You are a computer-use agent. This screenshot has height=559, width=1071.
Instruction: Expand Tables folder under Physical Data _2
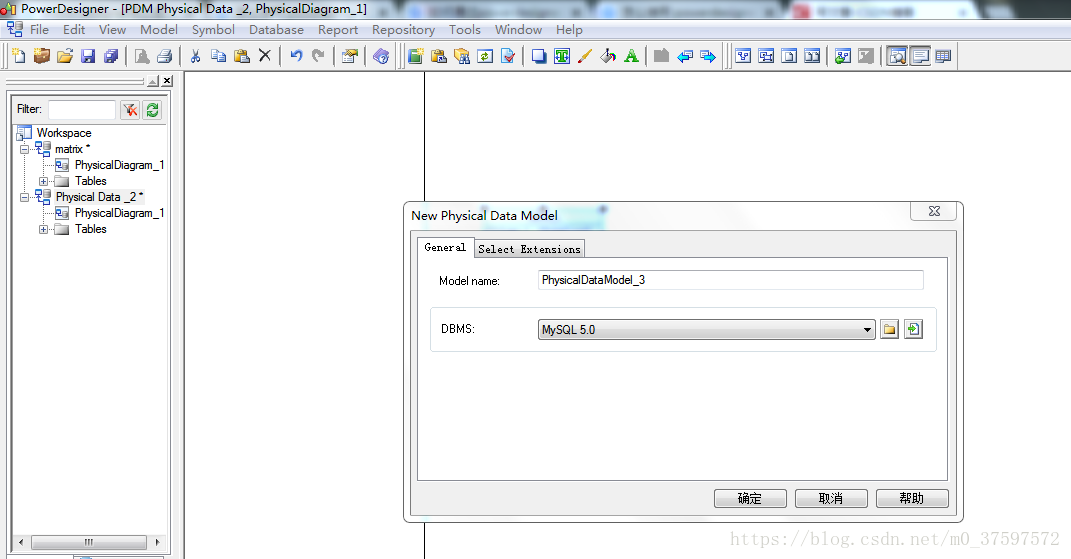[x=44, y=229]
